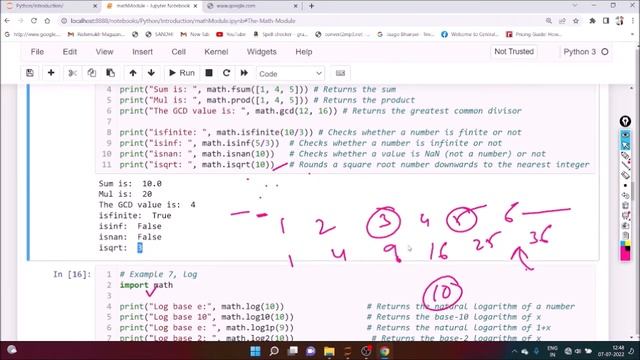Screen dimensions: 640x360
Task: Pick the yellow color swatch in annotation bar
Action: [x=627, y=244]
